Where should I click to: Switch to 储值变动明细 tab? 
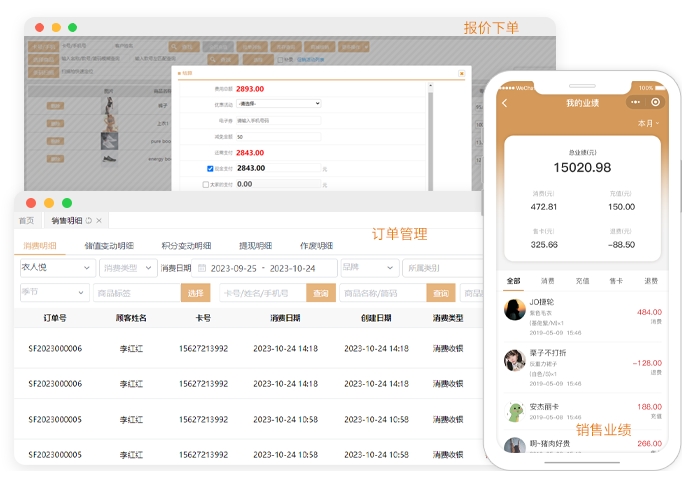point(110,246)
